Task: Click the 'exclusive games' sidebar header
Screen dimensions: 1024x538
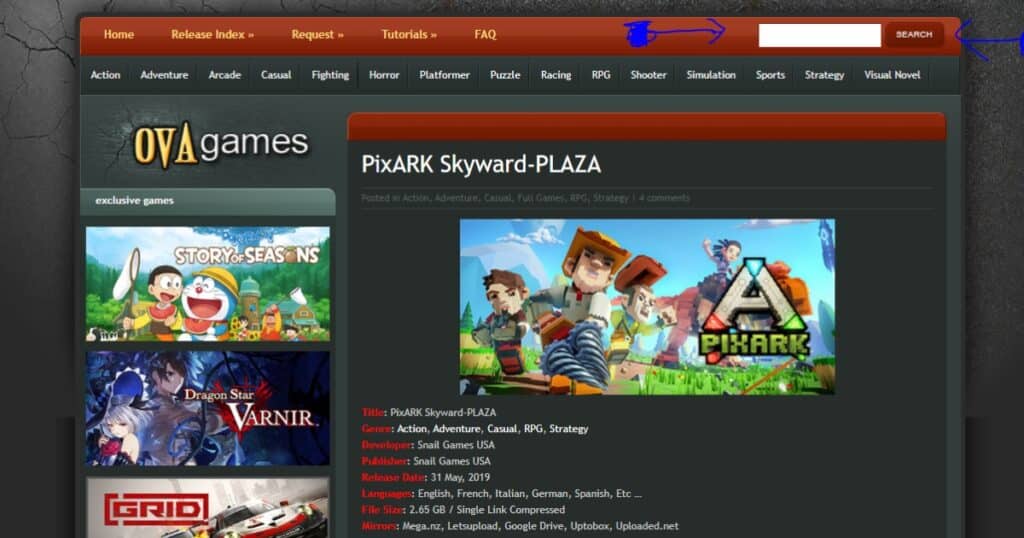Action: (x=208, y=201)
